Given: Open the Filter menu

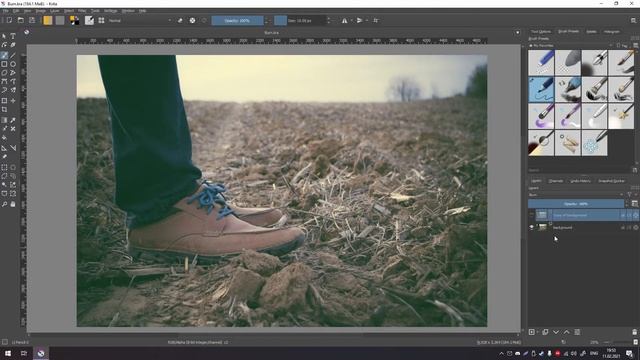Looking at the screenshot, I should [x=82, y=11].
